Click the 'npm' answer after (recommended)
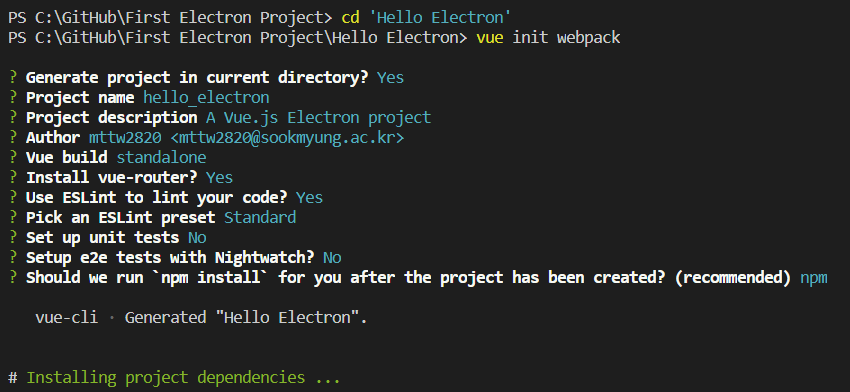The height and width of the screenshot is (392, 850). [814, 278]
